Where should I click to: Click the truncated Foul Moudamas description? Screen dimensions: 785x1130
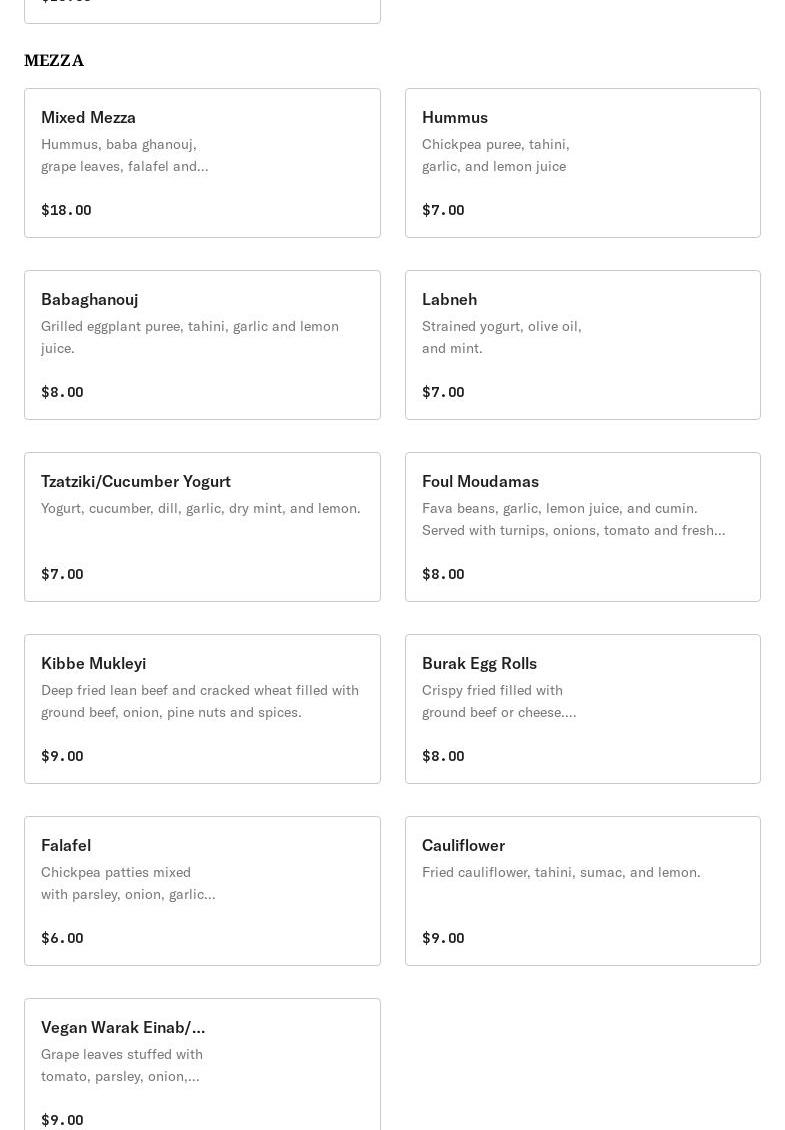pos(573,519)
